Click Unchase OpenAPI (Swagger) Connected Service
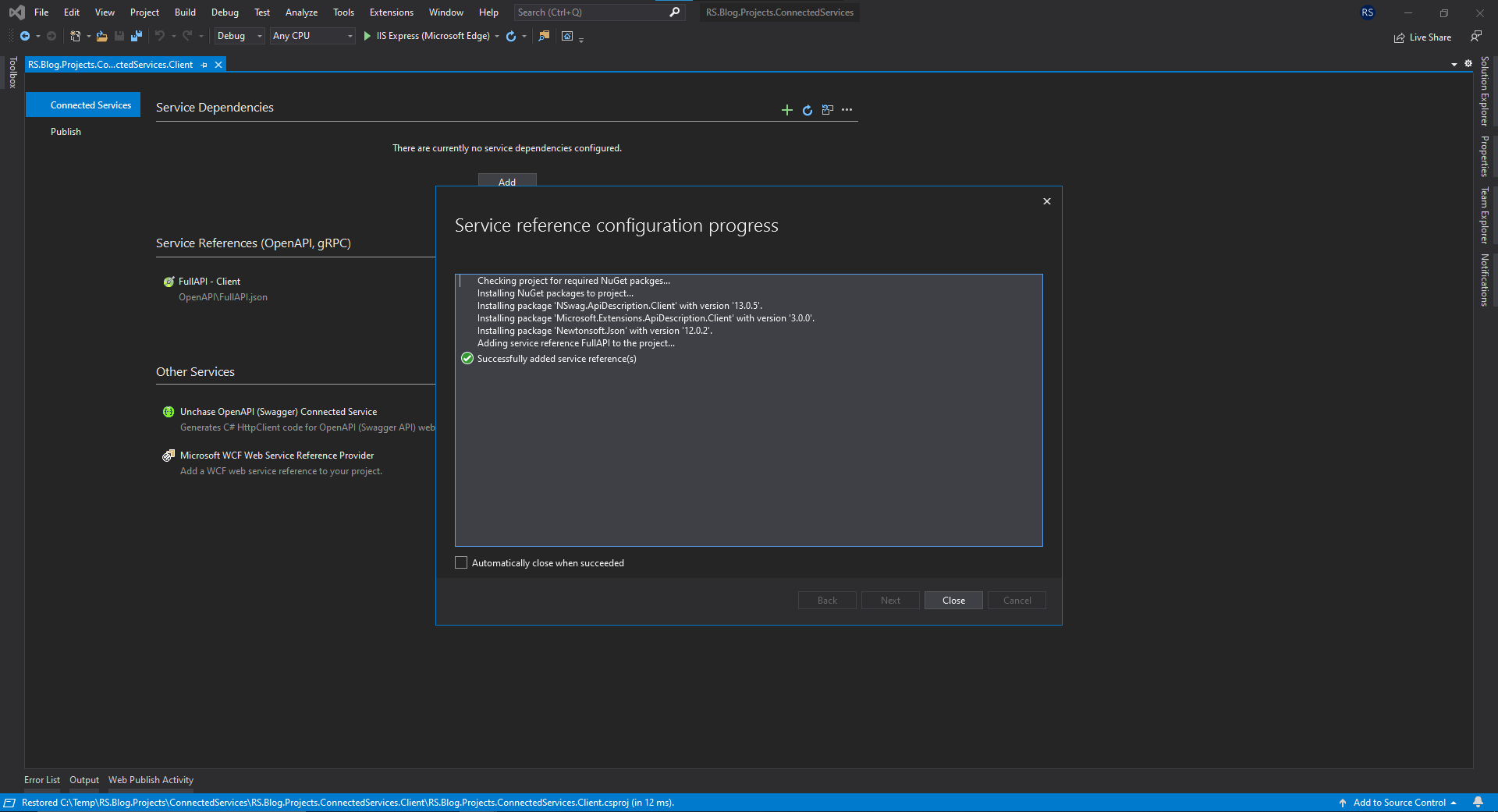The height and width of the screenshot is (812, 1498). 279,412
